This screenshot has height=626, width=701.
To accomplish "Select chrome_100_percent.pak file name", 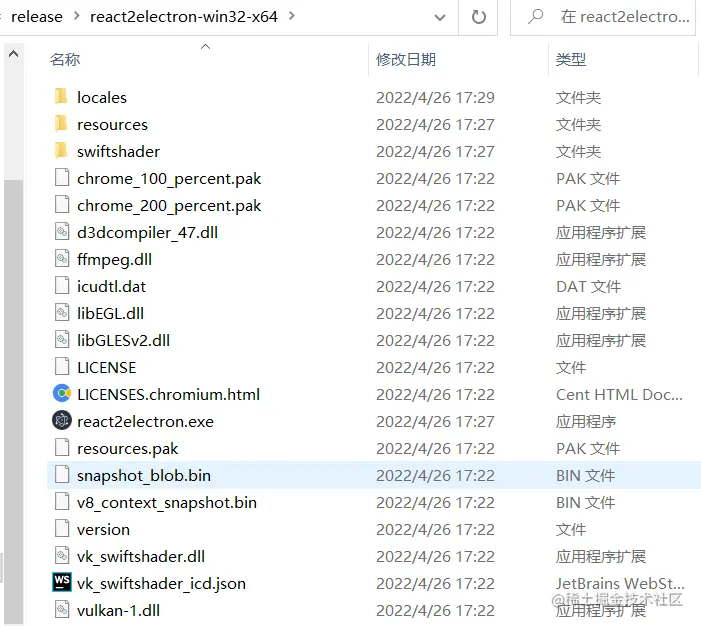I will (x=169, y=179).
